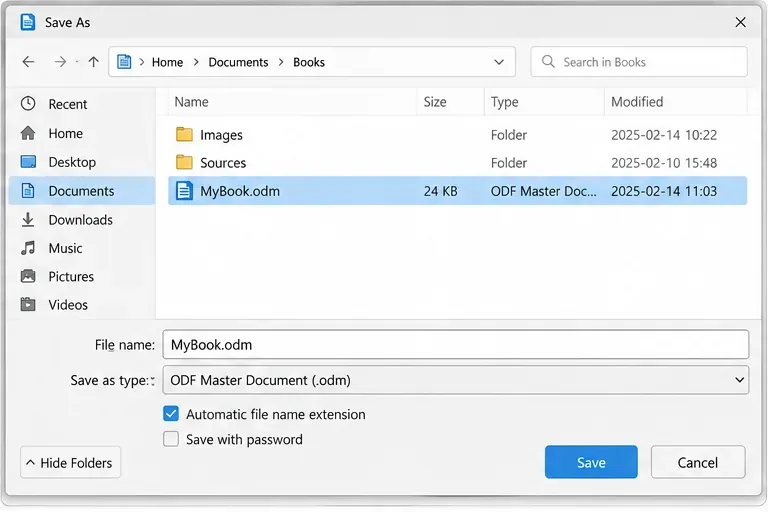The height and width of the screenshot is (512, 768).
Task: Click the Sources folder icon
Action: [184, 162]
